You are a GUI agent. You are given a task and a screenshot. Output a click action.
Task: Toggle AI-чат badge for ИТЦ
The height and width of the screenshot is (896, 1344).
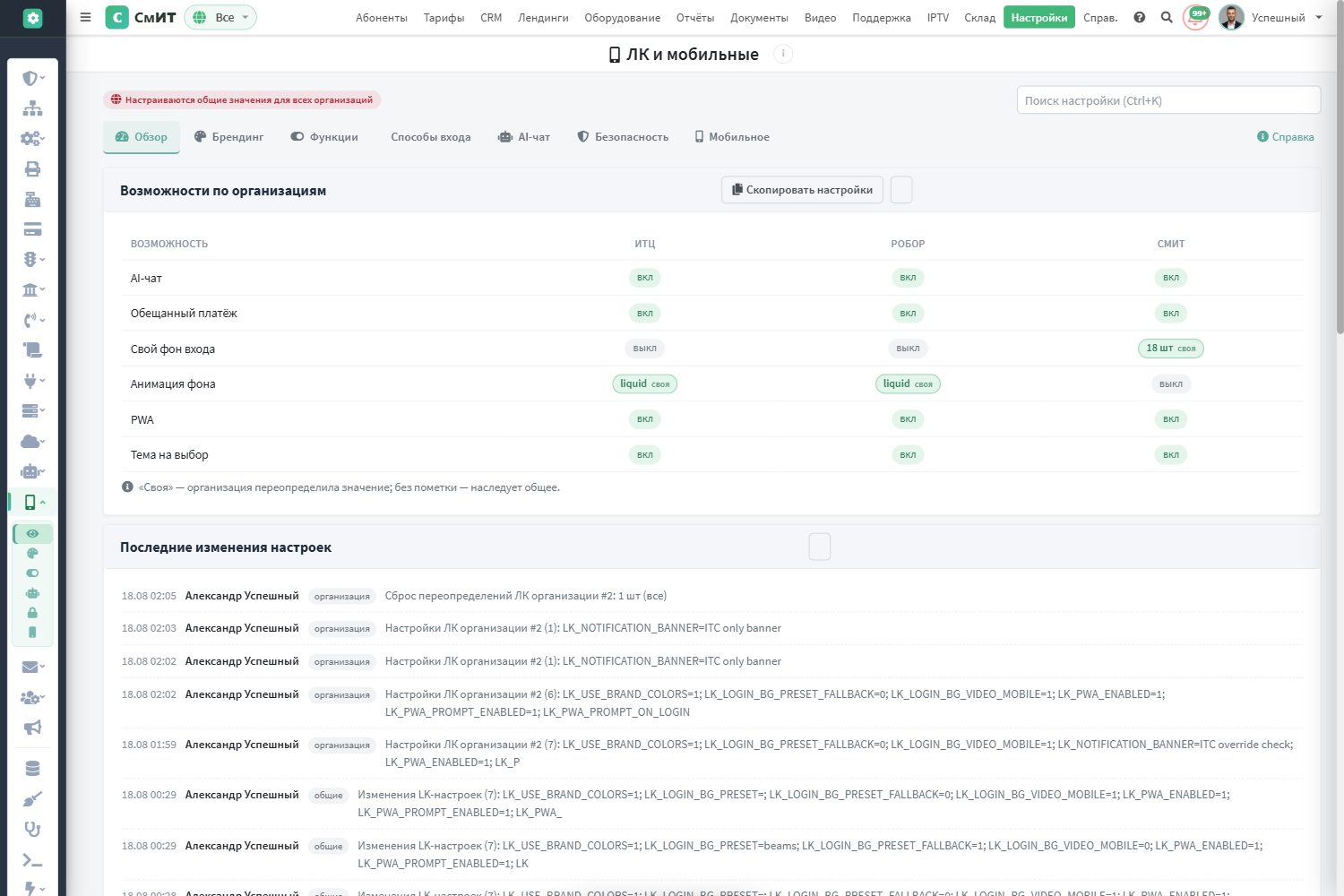[645, 278]
